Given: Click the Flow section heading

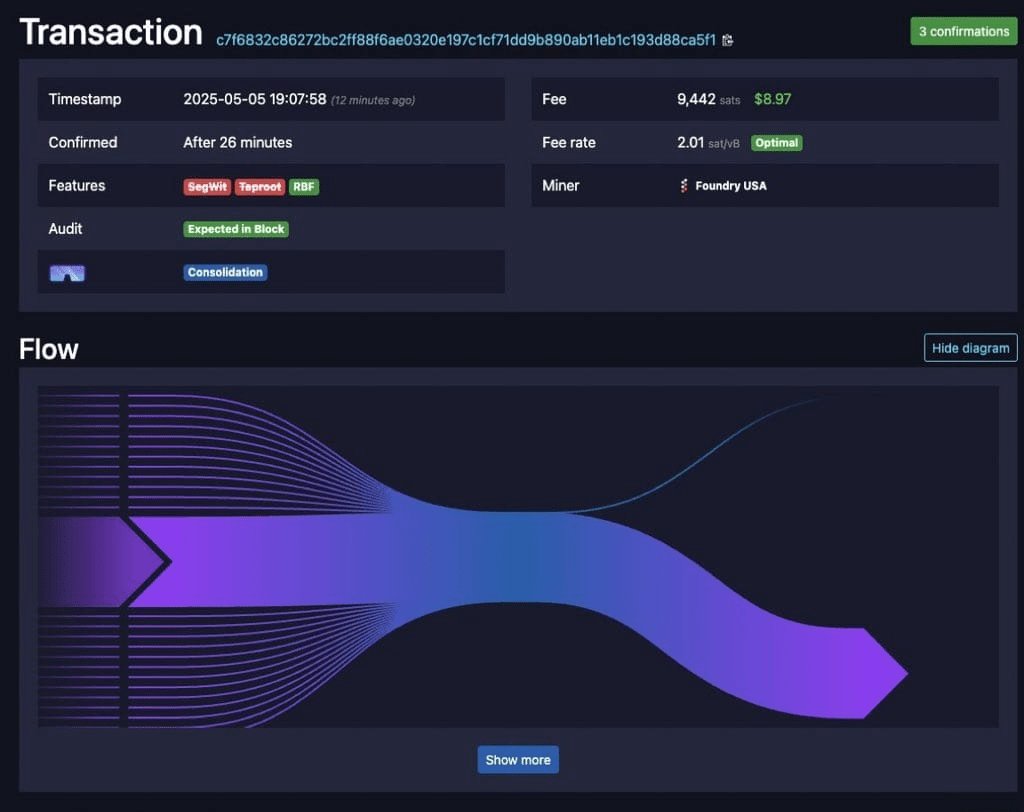Looking at the screenshot, I should 49,349.
